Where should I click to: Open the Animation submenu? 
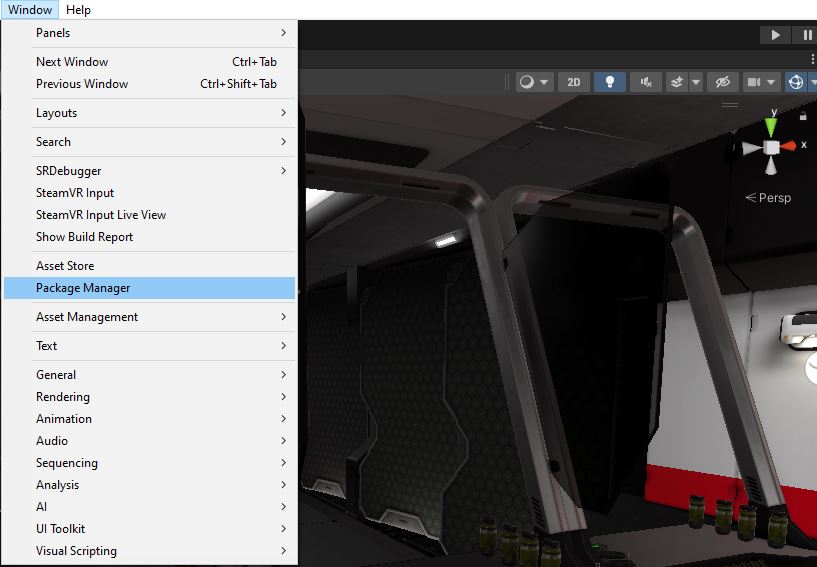click(150, 419)
